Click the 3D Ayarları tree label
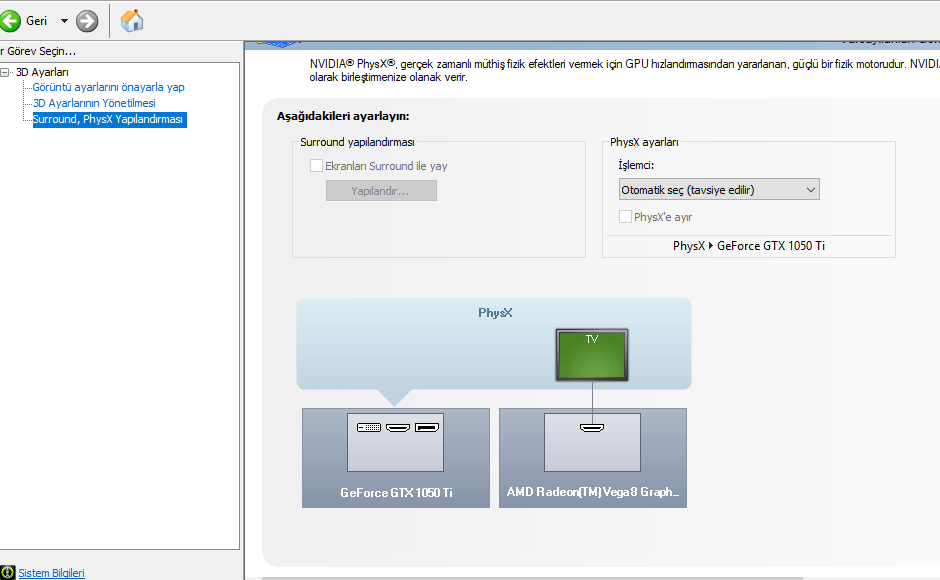The width and height of the screenshot is (940, 580). tap(42, 72)
